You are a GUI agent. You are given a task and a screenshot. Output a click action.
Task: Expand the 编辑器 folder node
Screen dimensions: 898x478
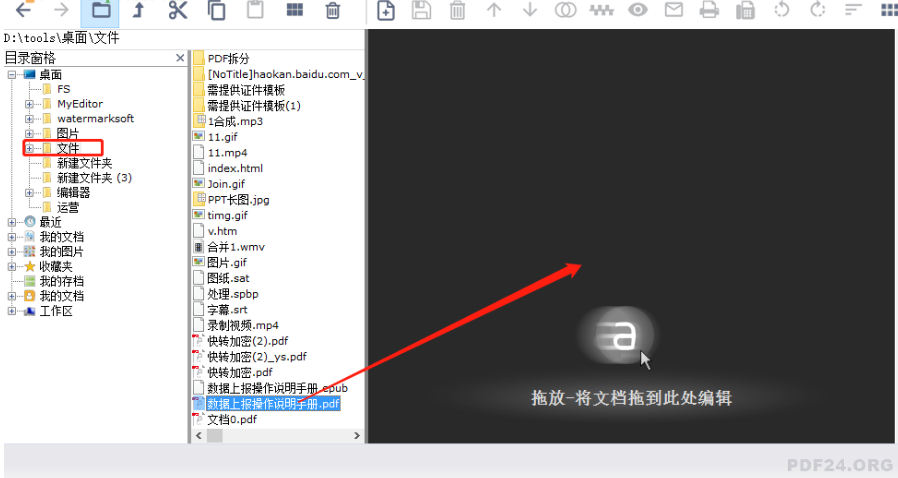29,193
